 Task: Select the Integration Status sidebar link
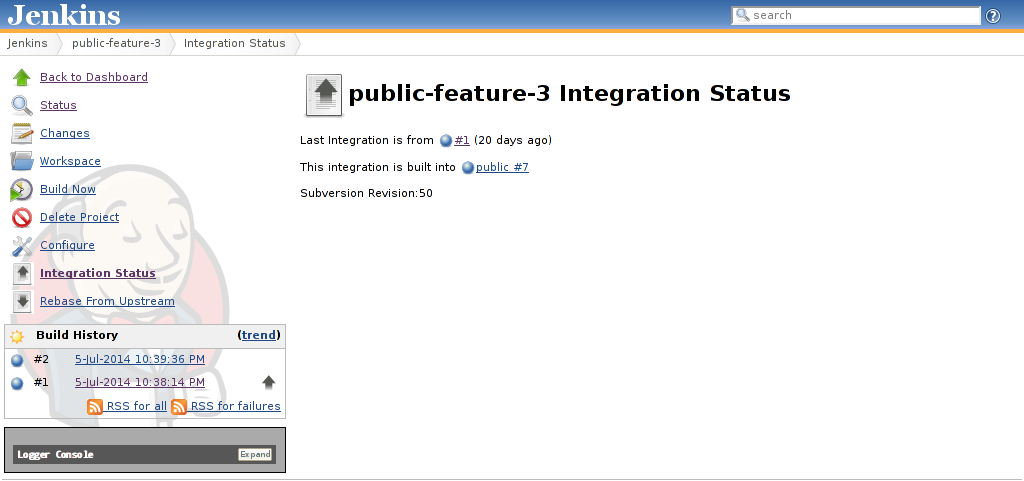point(97,273)
